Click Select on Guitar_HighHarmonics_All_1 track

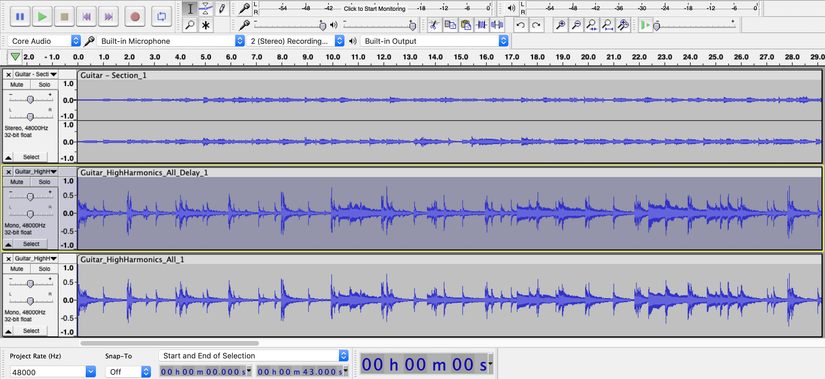click(31, 331)
